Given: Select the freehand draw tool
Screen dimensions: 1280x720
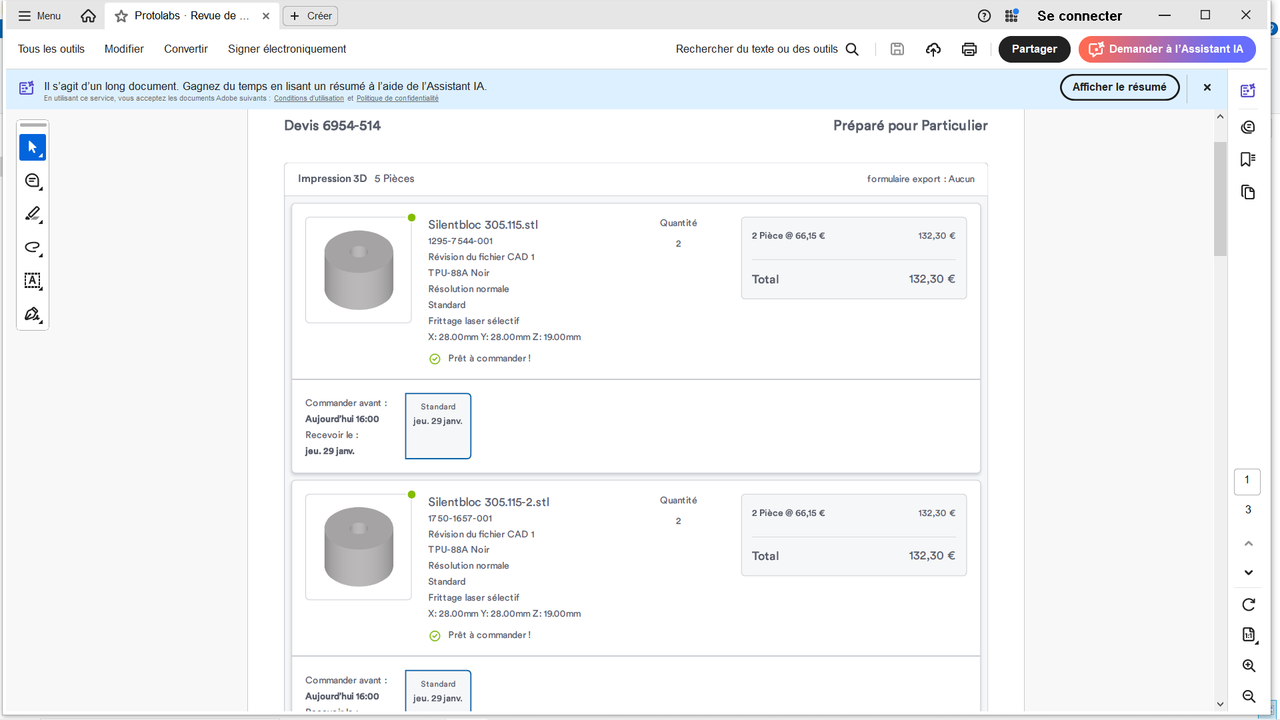Looking at the screenshot, I should tap(33, 247).
